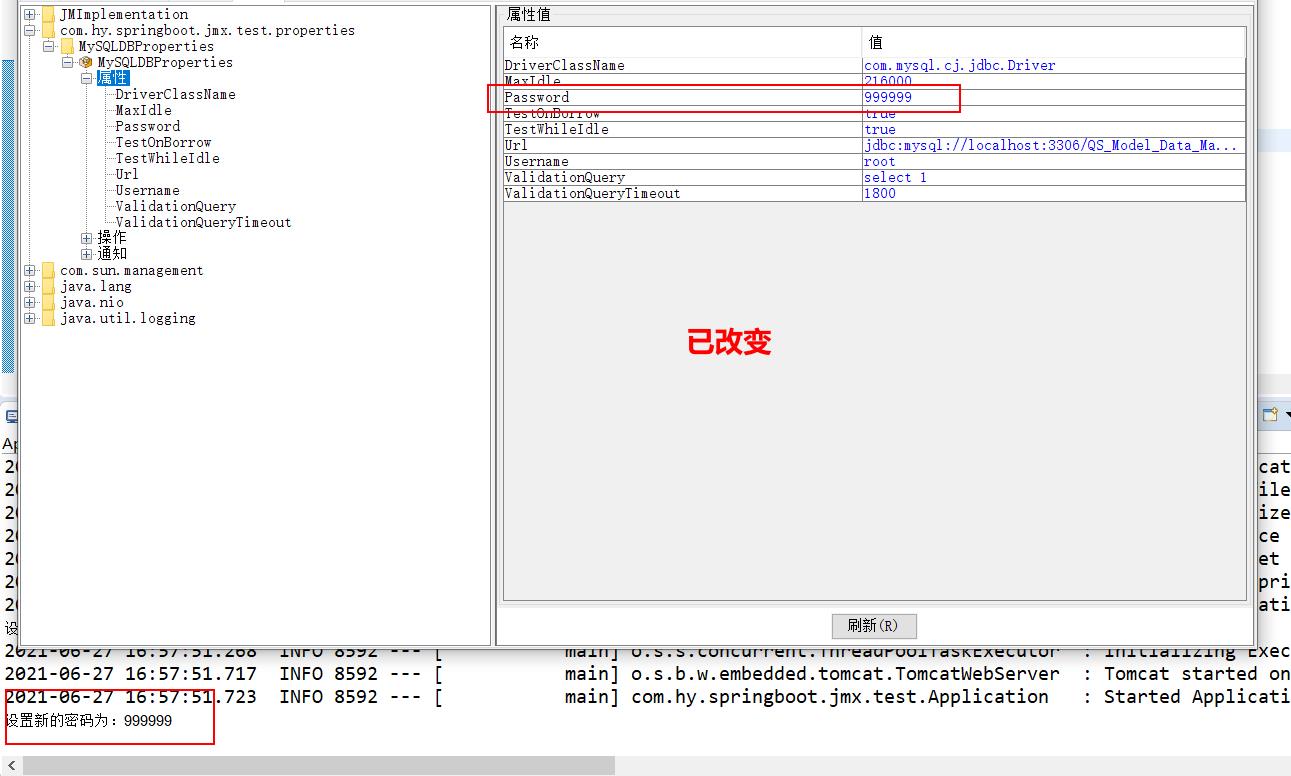The image size is (1291, 776).
Task: Expand the 通知 notifications node
Action: coord(87,254)
